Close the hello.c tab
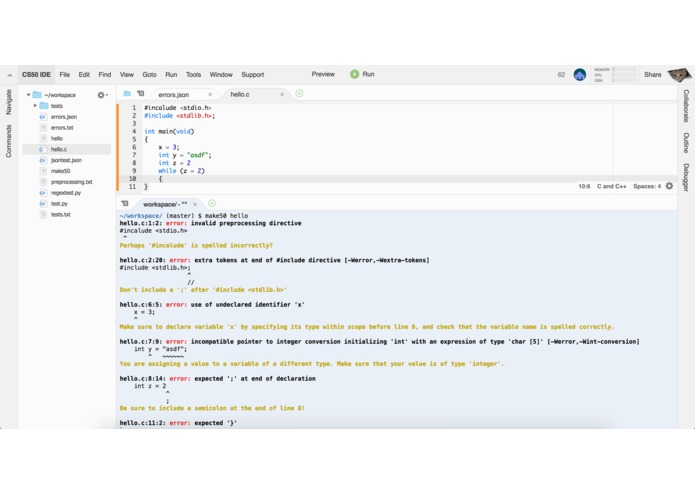This screenshot has height=494, width=695. 282,94
